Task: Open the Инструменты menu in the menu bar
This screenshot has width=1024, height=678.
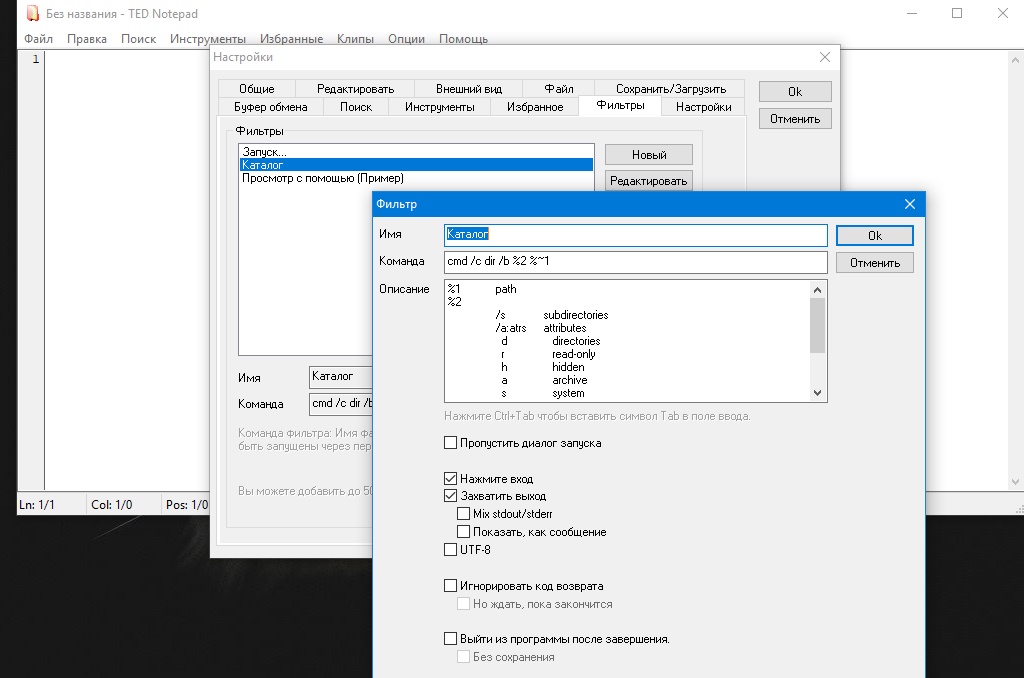Action: [208, 39]
